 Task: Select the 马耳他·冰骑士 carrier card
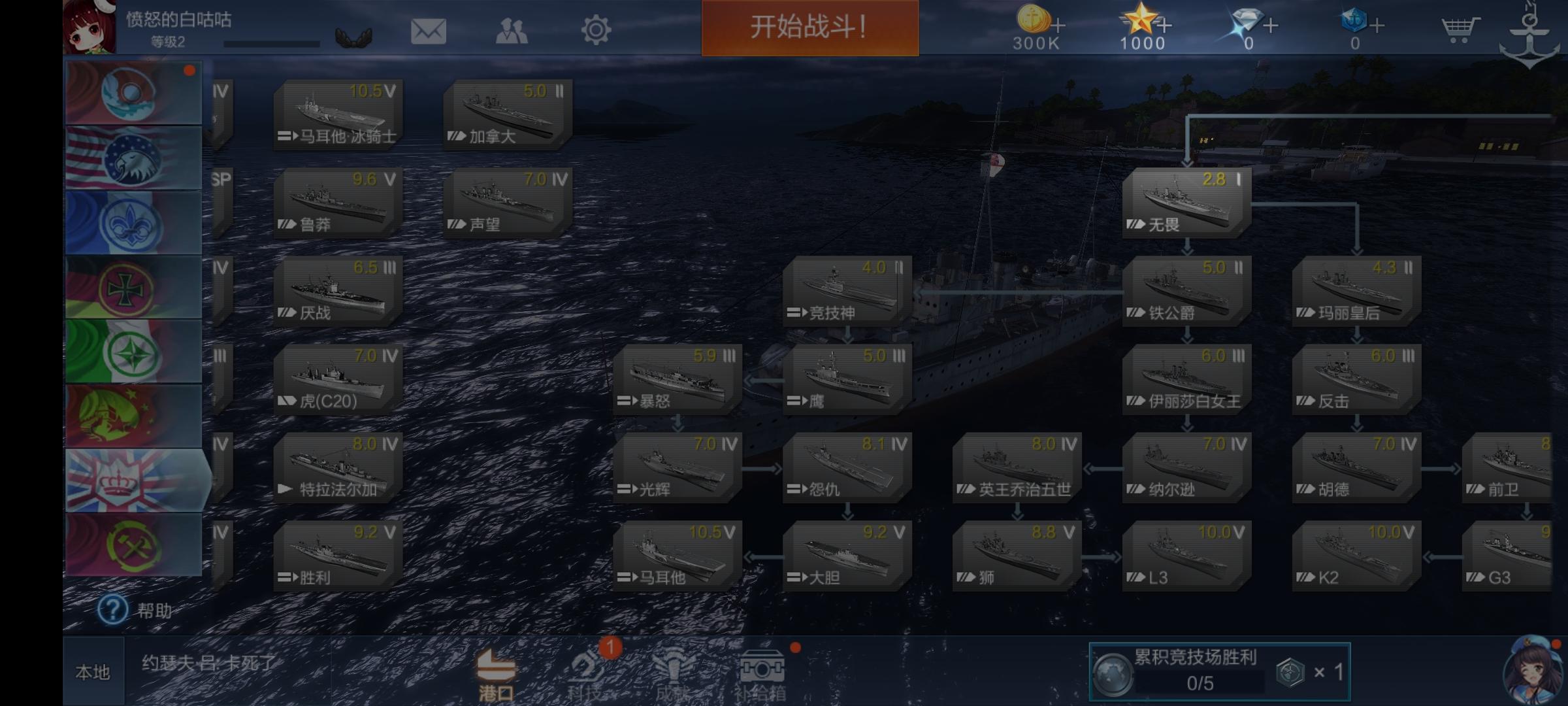pyautogui.click(x=338, y=114)
